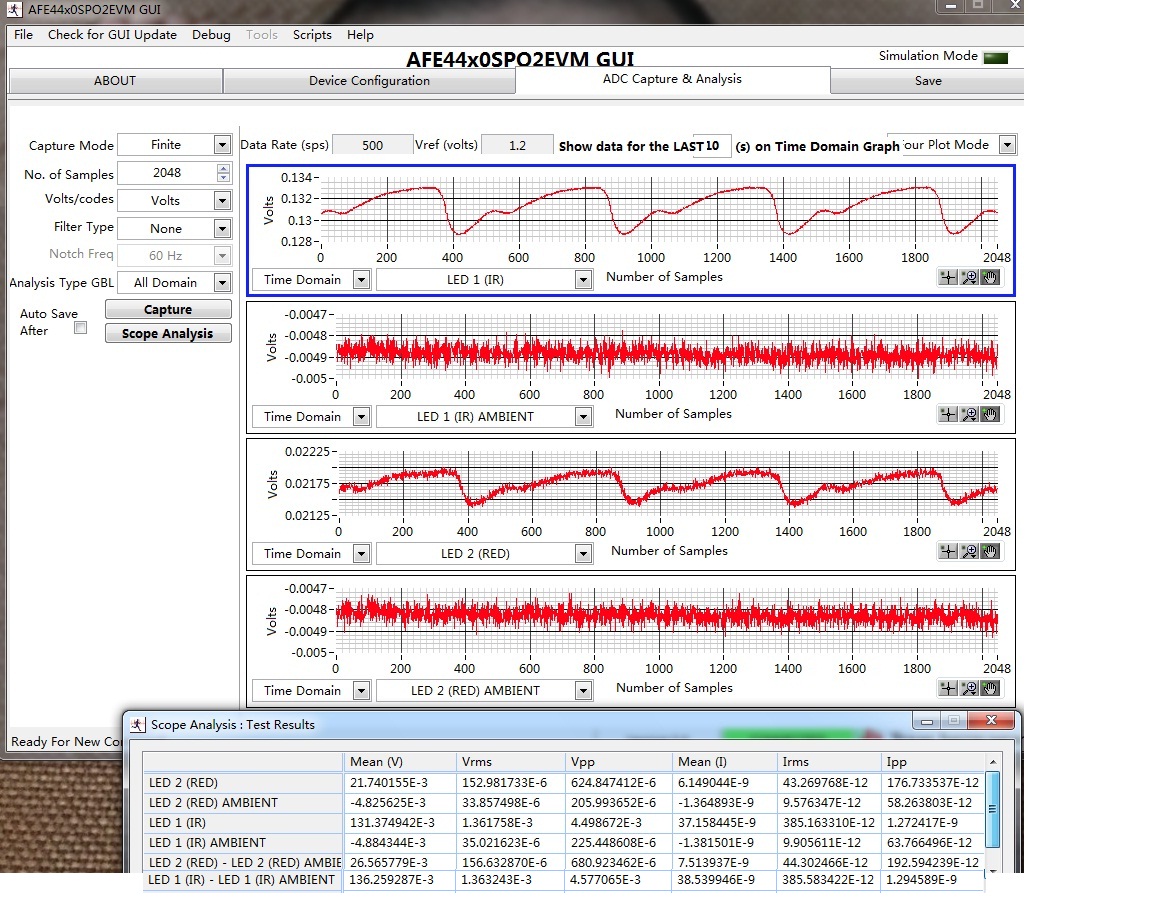The image size is (1155, 910).
Task: Select cursor crosshair tool on LED 2 (RED) AMBIENT graph
Action: click(948, 688)
